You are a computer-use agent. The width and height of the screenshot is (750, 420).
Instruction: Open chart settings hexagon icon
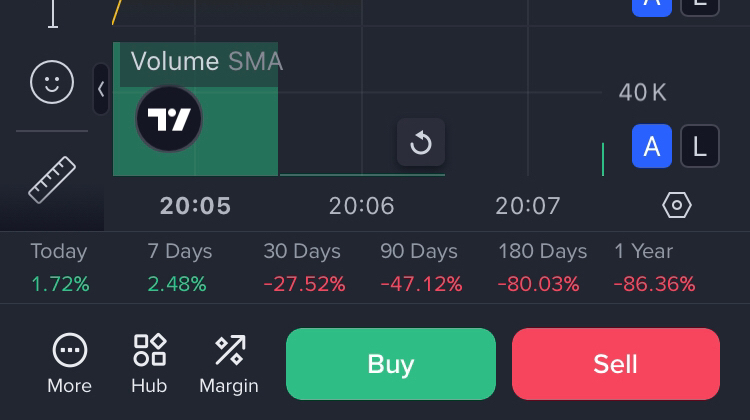[x=677, y=205]
